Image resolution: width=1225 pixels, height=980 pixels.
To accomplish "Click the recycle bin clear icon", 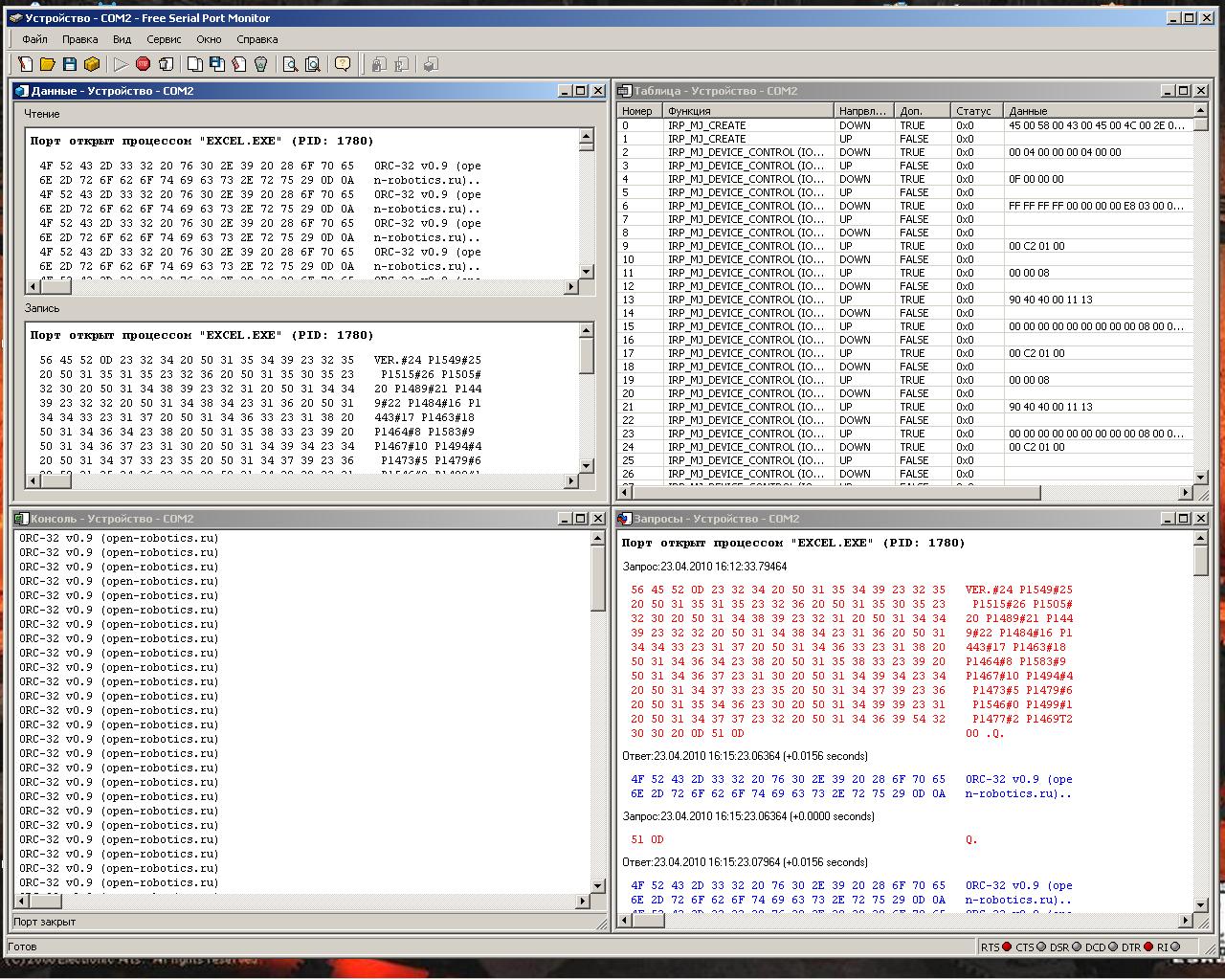I will click(x=260, y=64).
